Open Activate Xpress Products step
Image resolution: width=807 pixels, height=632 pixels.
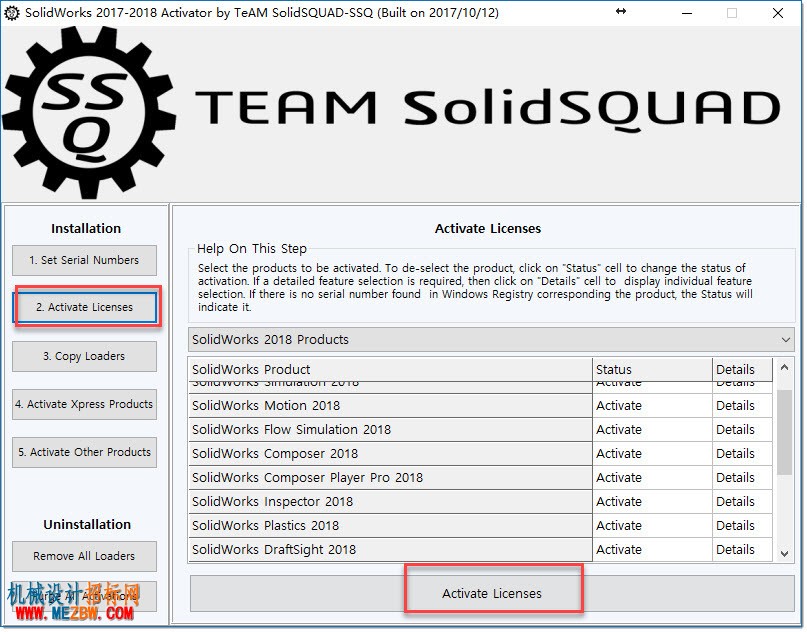pyautogui.click(x=84, y=405)
